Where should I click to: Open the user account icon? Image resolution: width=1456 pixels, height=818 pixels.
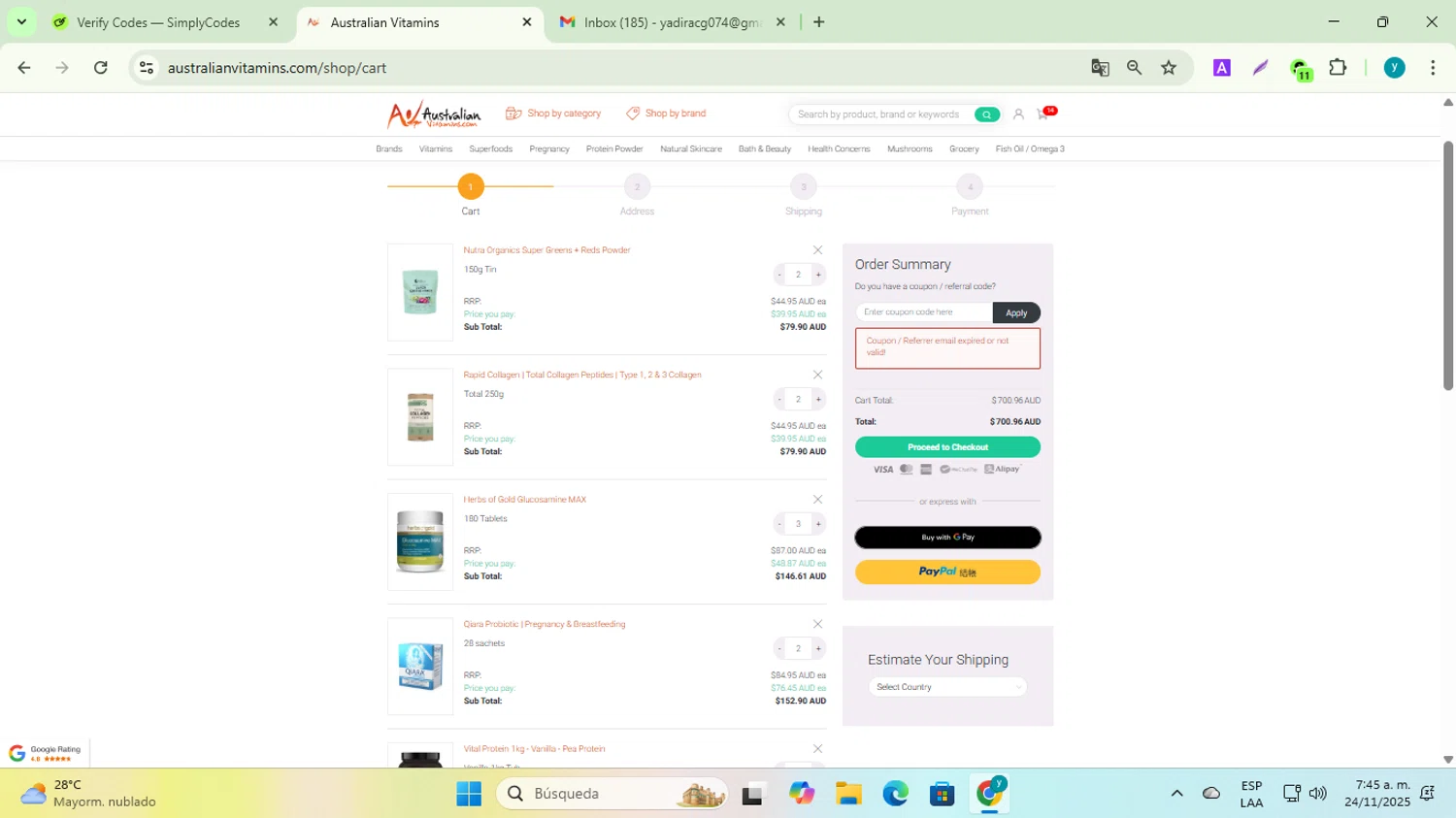(x=1018, y=115)
